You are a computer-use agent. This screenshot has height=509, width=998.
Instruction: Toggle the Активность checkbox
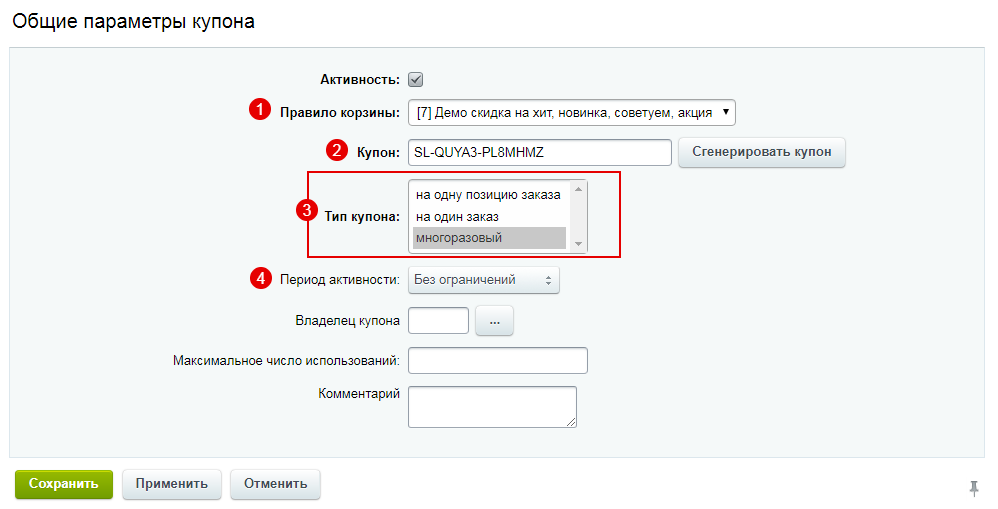pos(416,80)
